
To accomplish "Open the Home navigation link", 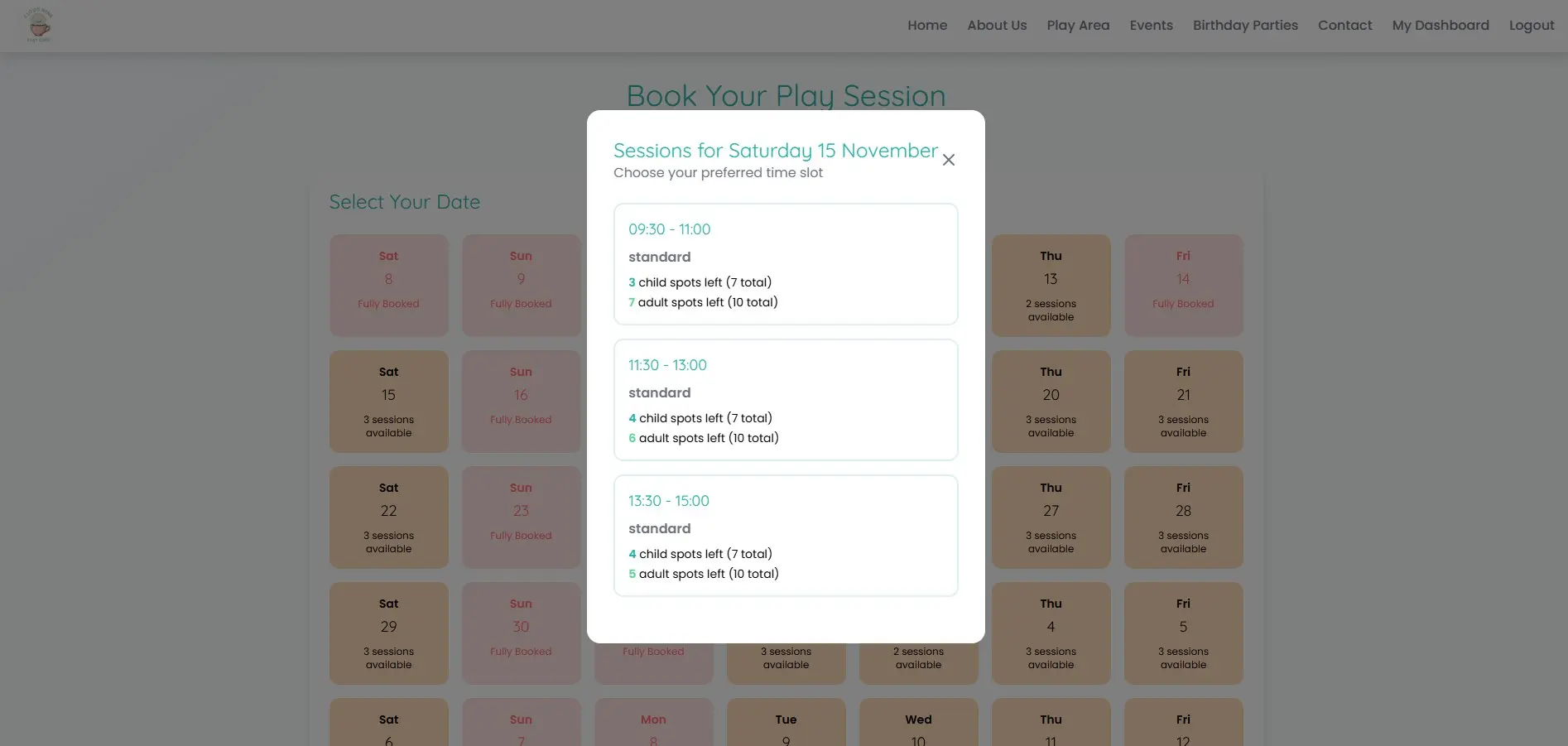I will tap(926, 25).
